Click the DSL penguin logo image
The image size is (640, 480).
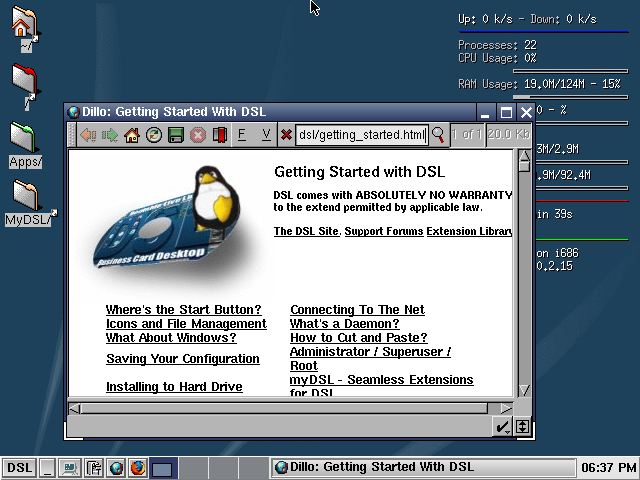(169, 222)
